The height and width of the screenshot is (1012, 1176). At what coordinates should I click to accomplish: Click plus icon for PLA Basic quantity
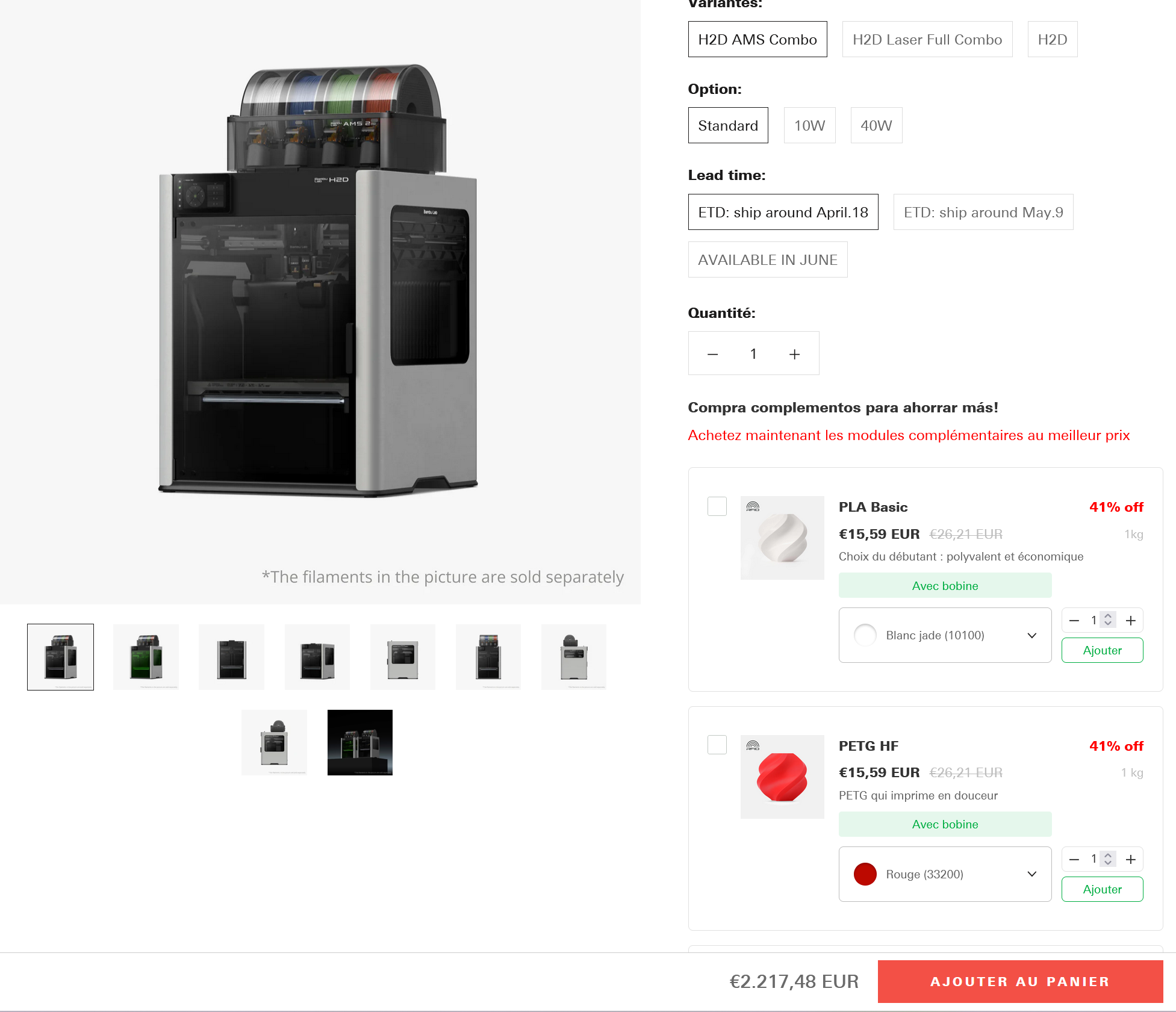(x=1131, y=620)
